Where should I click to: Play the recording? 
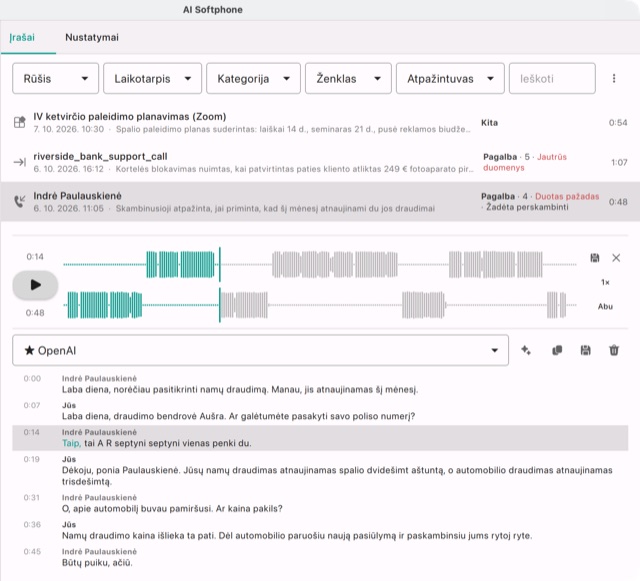coord(36,285)
